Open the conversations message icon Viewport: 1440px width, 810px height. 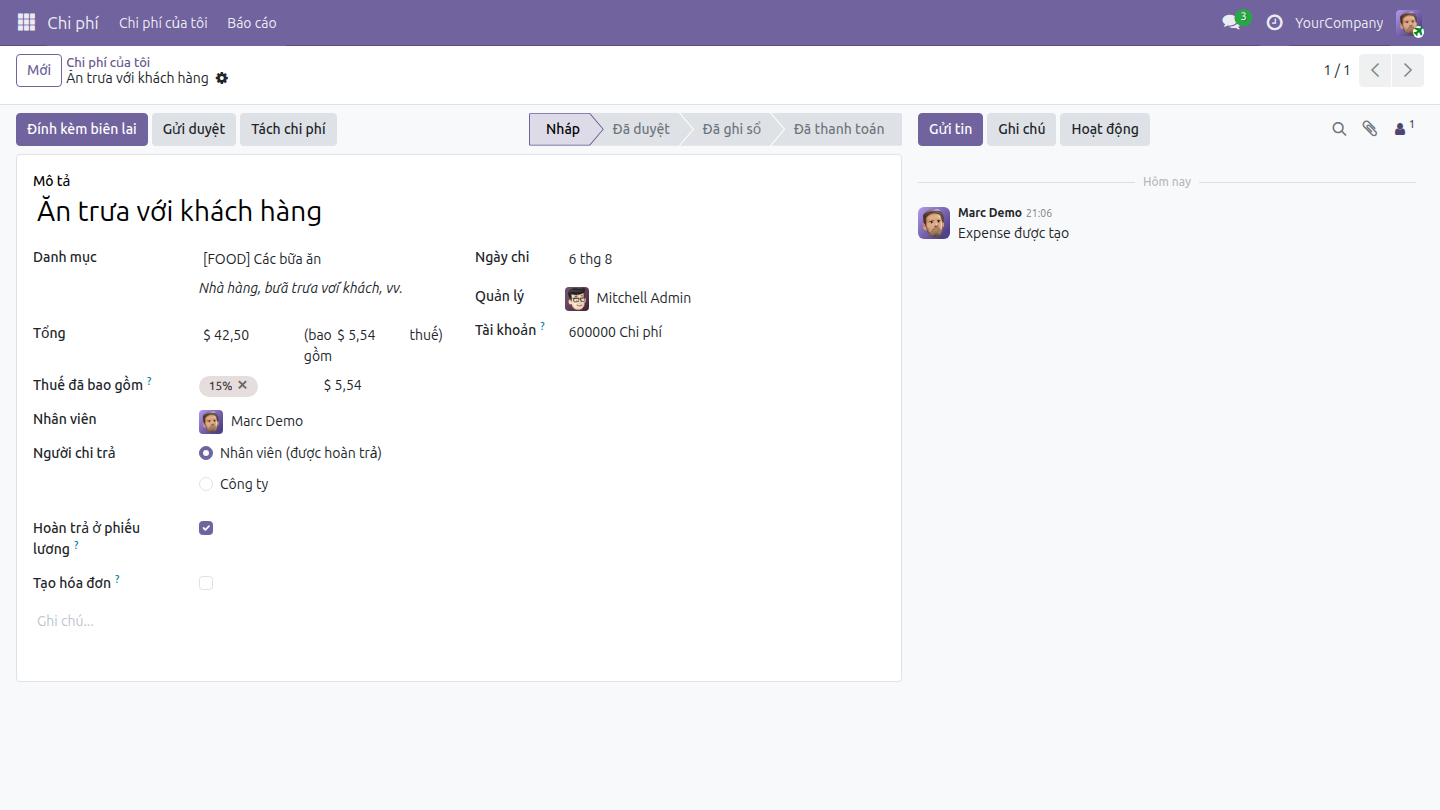pyautogui.click(x=1231, y=22)
